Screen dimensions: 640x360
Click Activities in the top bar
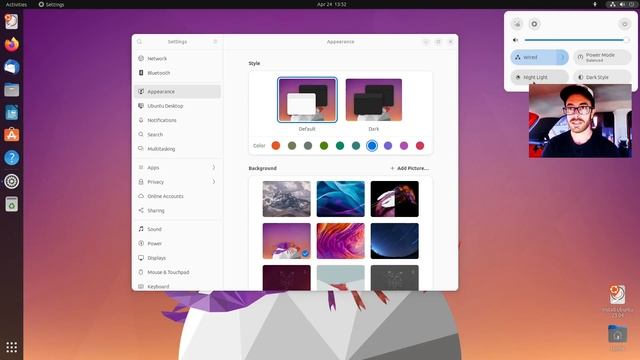[16, 4]
